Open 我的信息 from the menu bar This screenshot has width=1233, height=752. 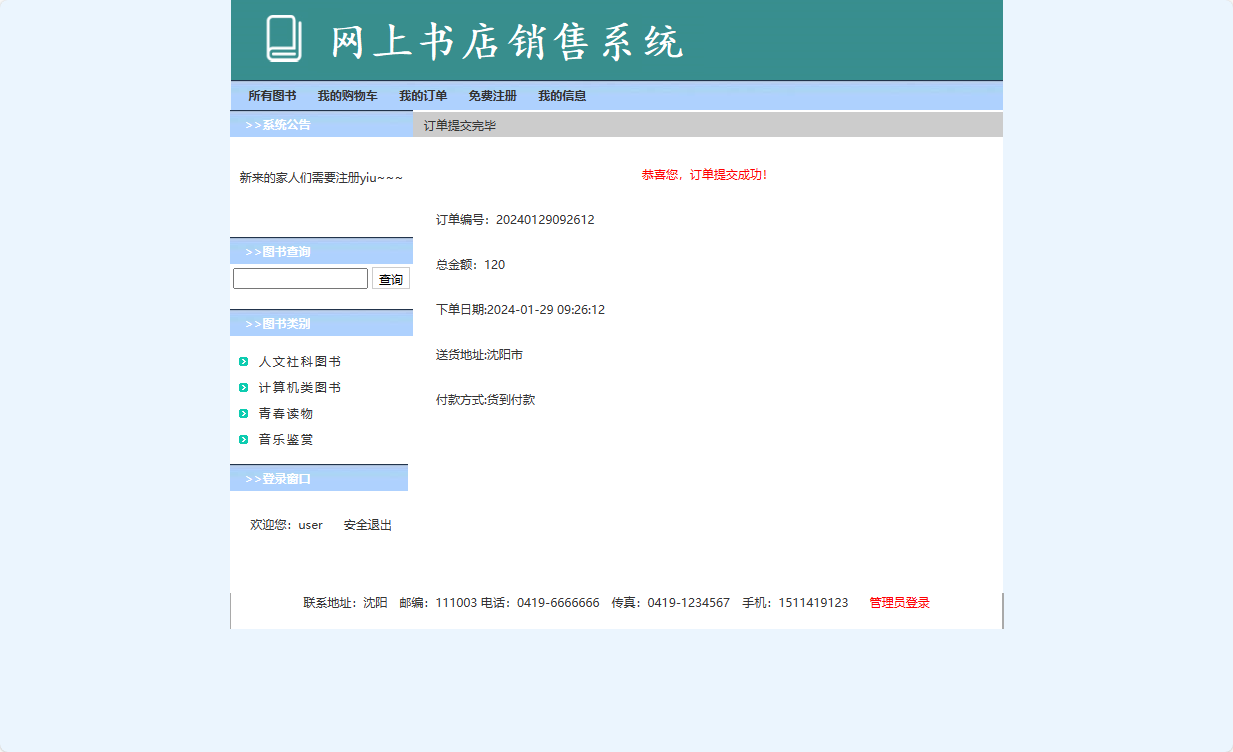click(562, 95)
